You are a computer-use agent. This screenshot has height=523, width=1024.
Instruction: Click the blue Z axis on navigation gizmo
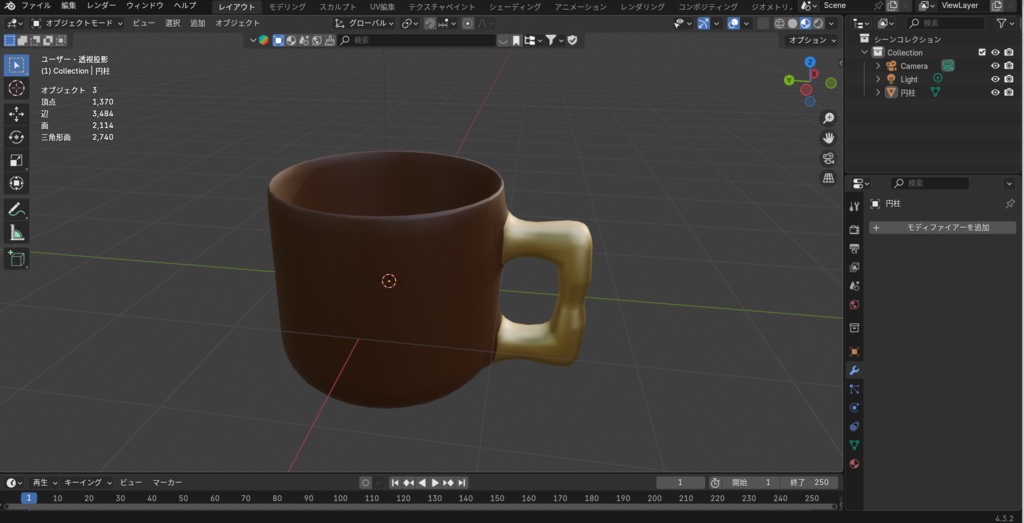[x=810, y=62]
